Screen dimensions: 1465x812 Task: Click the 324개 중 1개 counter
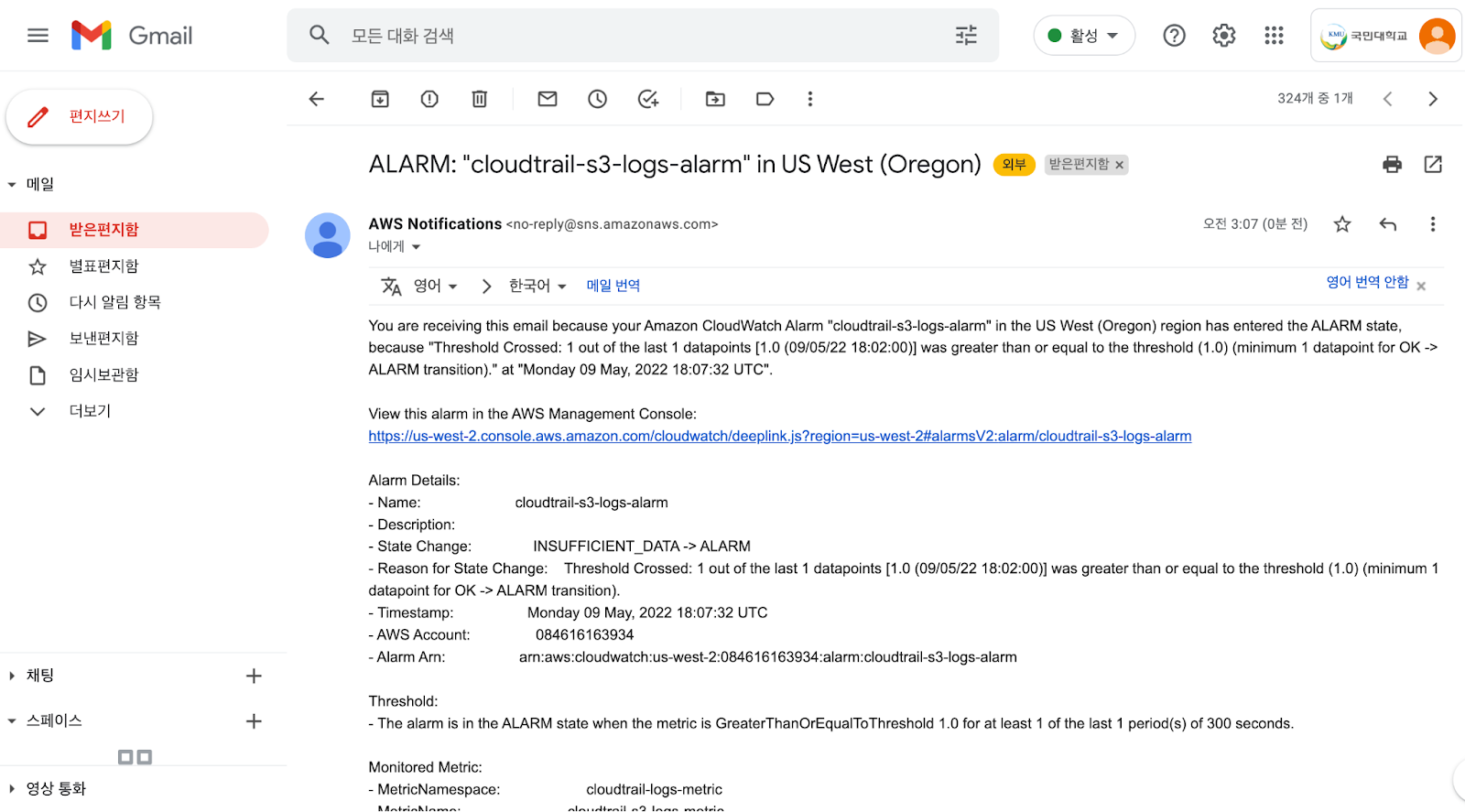(x=1315, y=99)
